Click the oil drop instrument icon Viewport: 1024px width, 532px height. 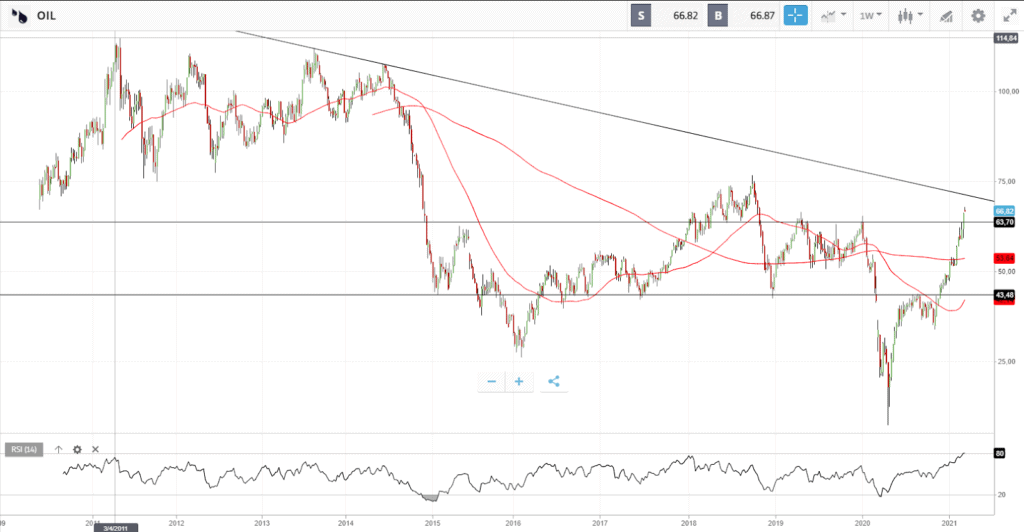point(20,16)
